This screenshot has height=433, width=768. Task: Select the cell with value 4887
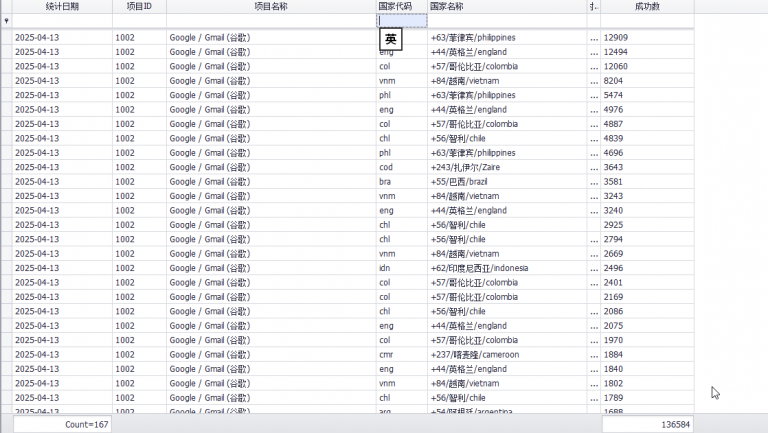click(x=647, y=124)
